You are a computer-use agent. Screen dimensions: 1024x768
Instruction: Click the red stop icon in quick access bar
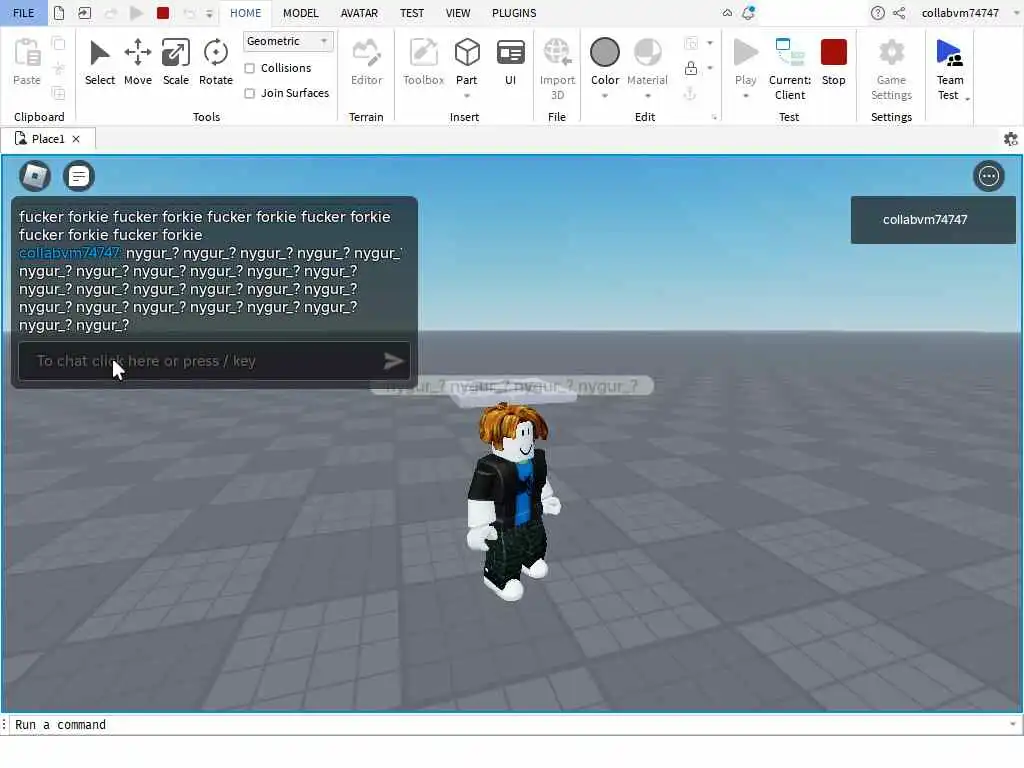(x=163, y=13)
